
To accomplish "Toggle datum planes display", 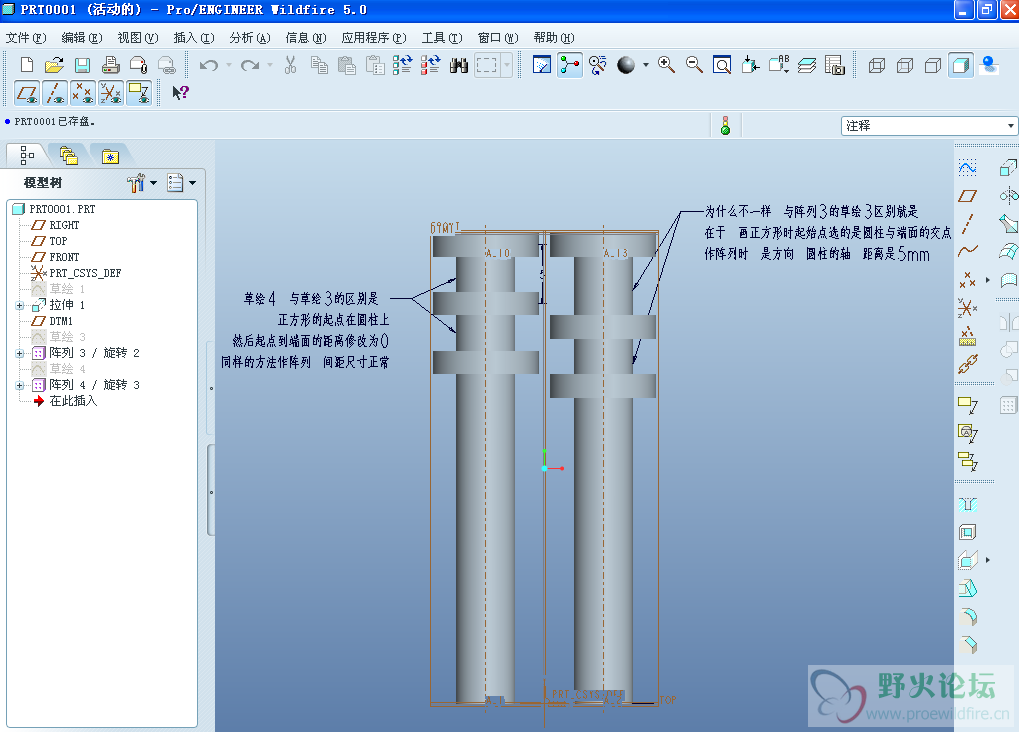I will coord(27,93).
